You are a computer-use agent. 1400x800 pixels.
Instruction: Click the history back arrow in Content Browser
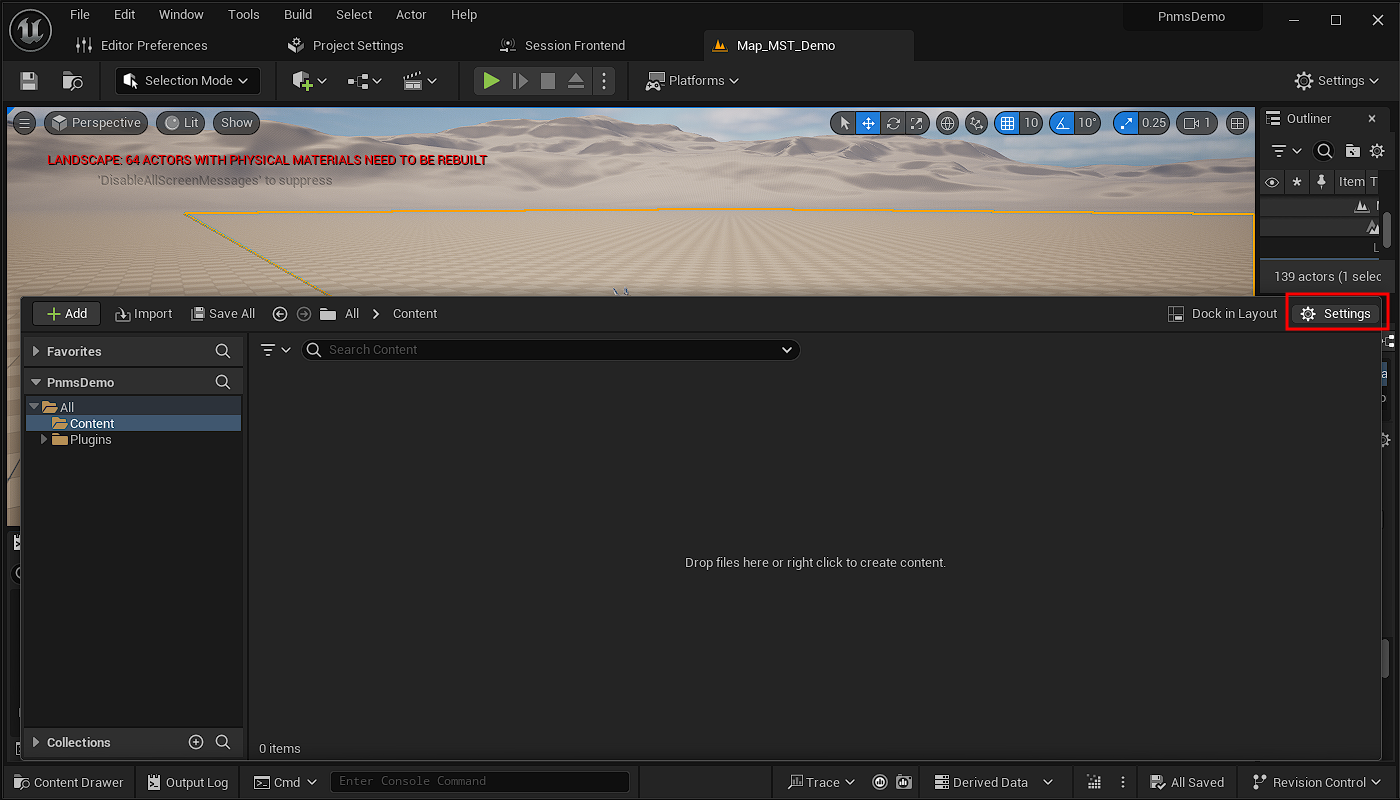pyautogui.click(x=280, y=314)
